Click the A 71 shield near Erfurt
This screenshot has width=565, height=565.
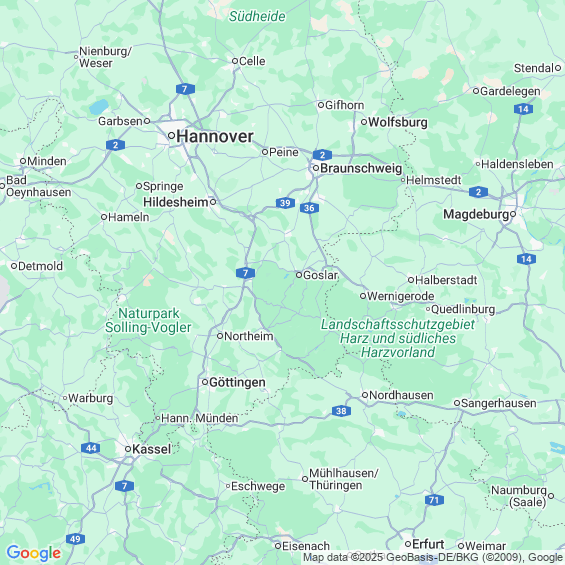tap(434, 500)
